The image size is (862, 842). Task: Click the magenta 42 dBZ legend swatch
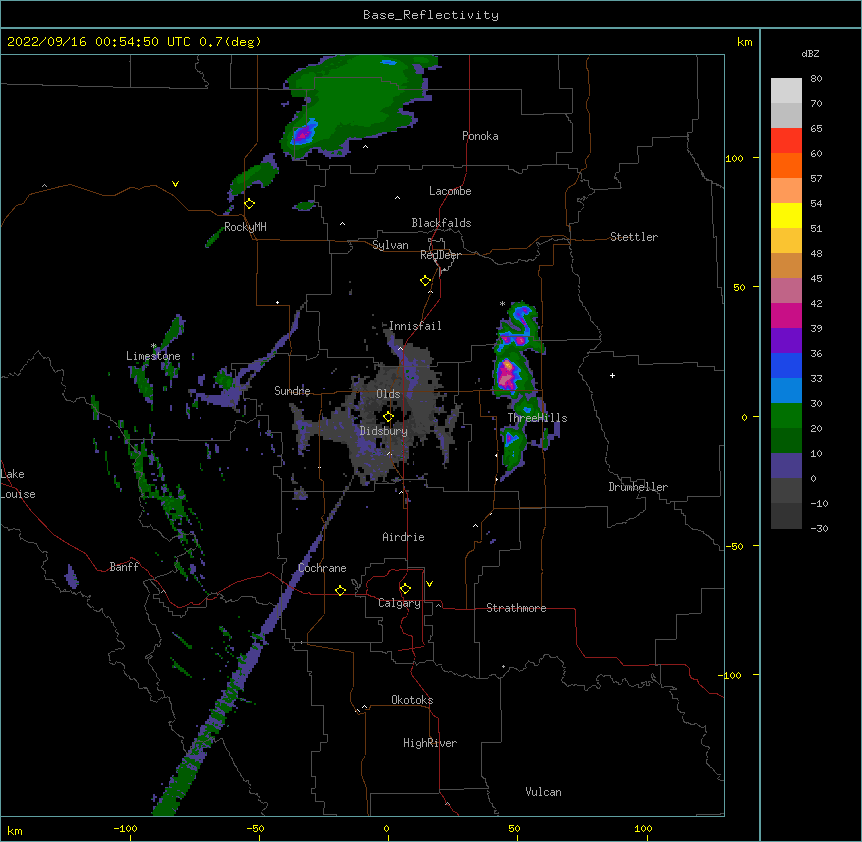786,316
